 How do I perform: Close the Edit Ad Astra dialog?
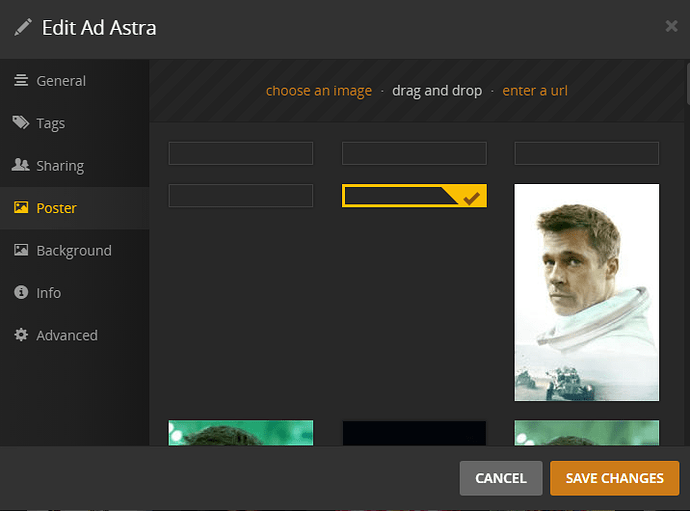(671, 26)
